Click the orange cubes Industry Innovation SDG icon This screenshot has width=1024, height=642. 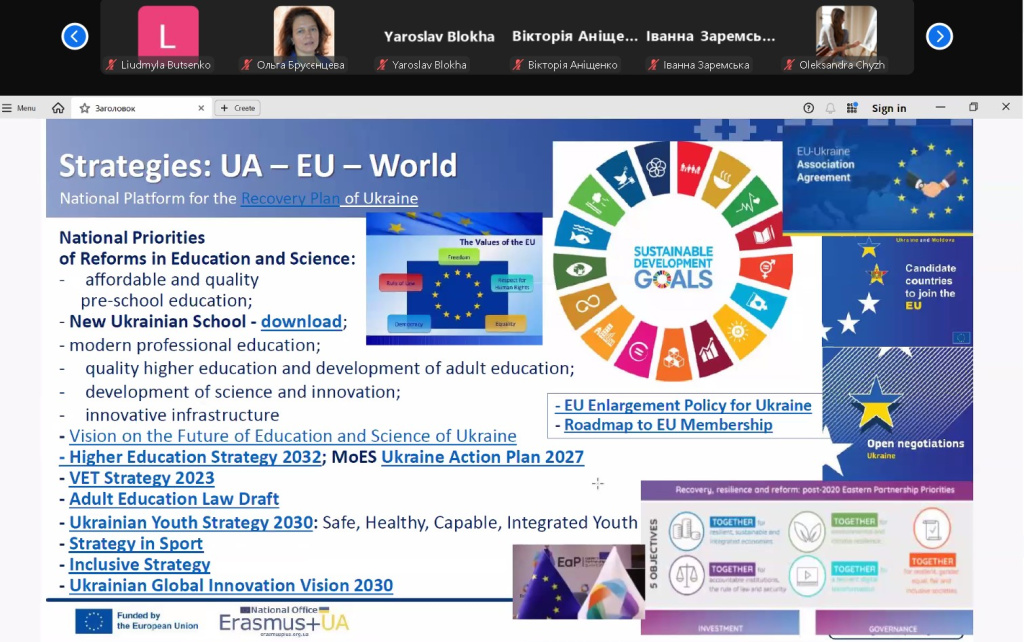[x=673, y=358]
